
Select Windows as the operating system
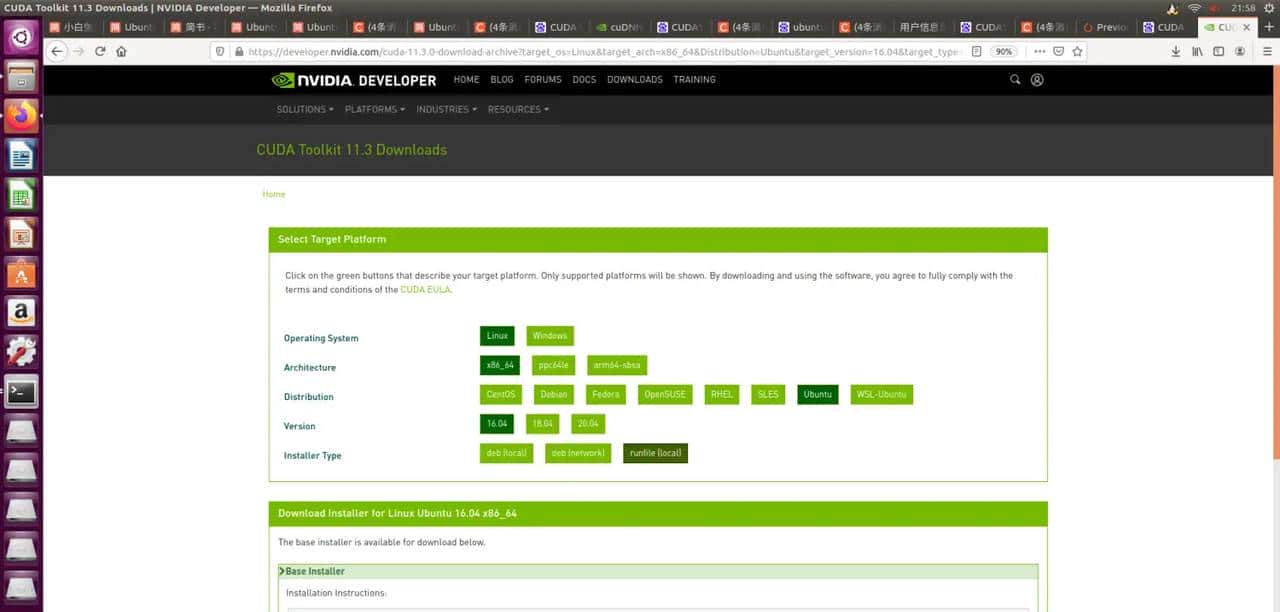549,335
